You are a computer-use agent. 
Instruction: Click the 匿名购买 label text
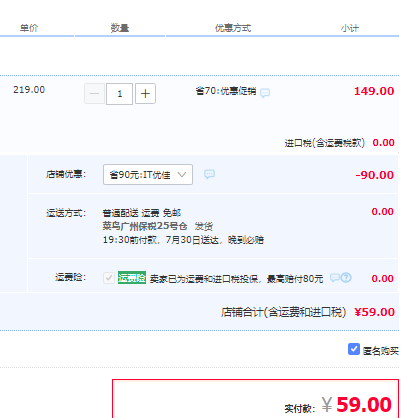pyautogui.click(x=381, y=351)
